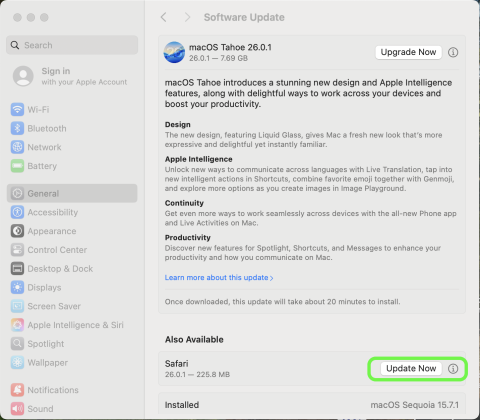Select the General label in the sidebar
Viewport: 480px width, 420px height.
pos(43,193)
